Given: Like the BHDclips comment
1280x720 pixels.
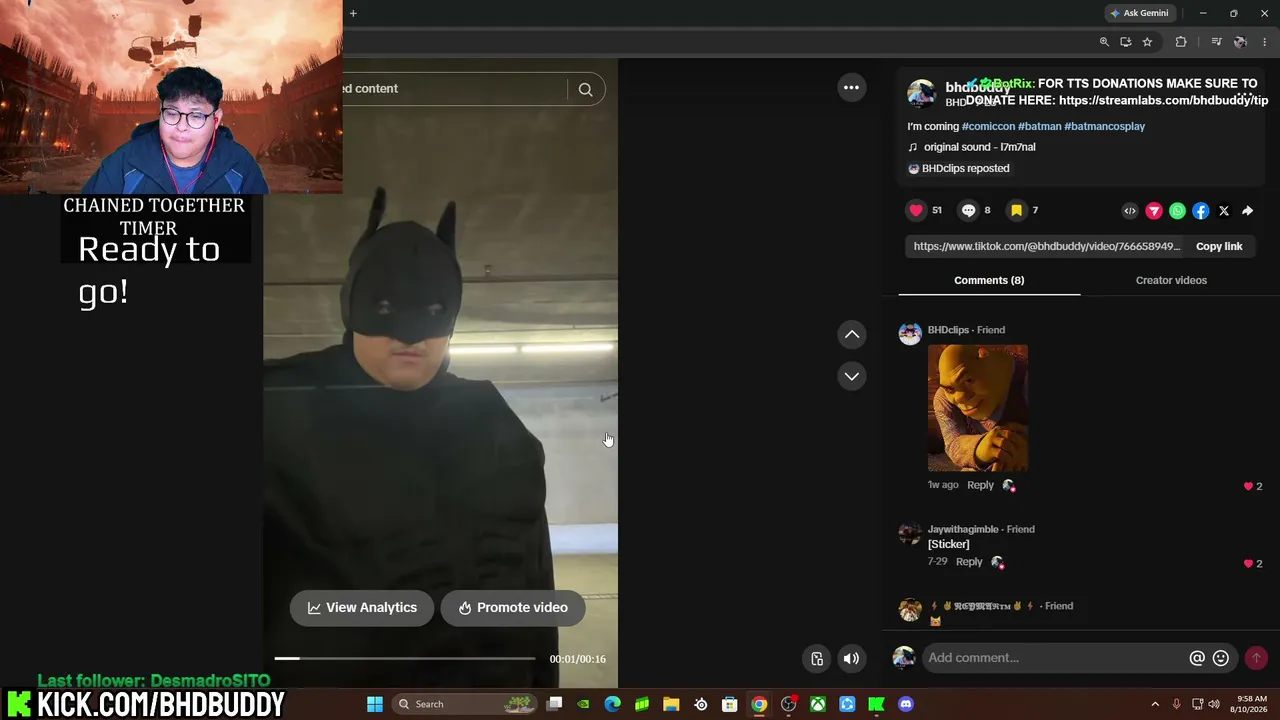Looking at the screenshot, I should tap(1248, 486).
